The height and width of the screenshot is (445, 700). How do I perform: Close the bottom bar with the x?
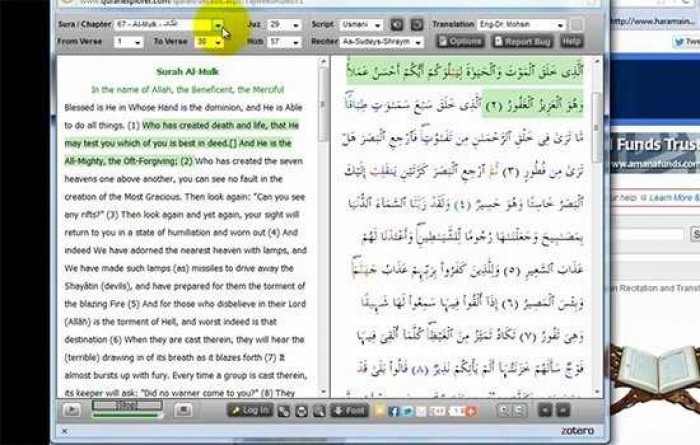click(x=65, y=431)
